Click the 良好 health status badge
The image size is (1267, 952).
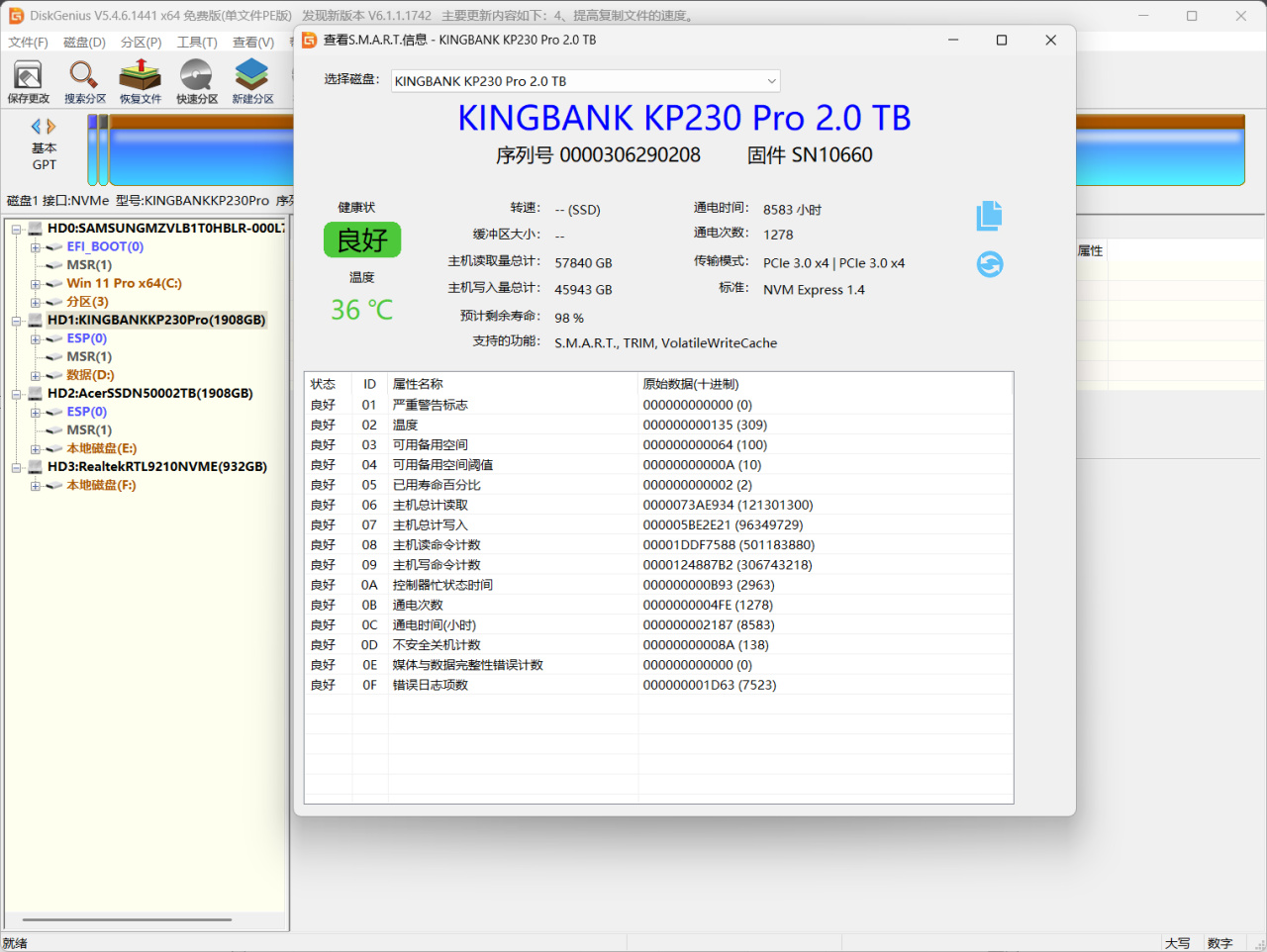(362, 239)
